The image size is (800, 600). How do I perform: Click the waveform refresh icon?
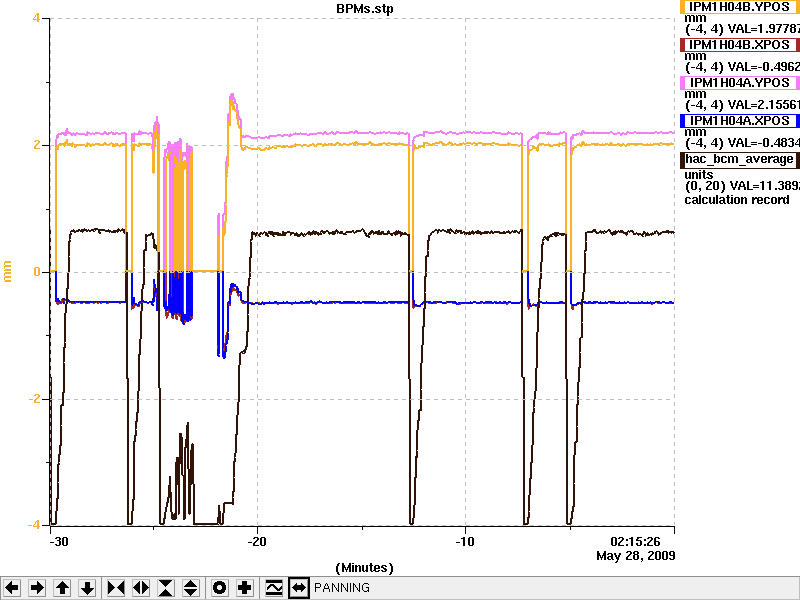coord(274,588)
